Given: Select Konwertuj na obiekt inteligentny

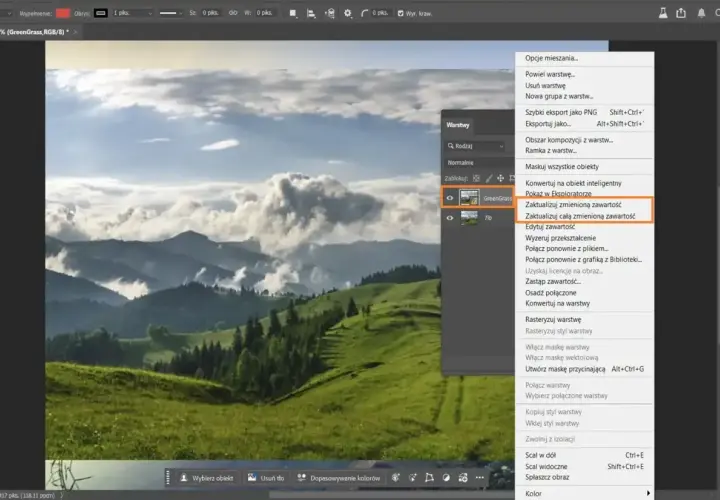Looking at the screenshot, I should 573,183.
